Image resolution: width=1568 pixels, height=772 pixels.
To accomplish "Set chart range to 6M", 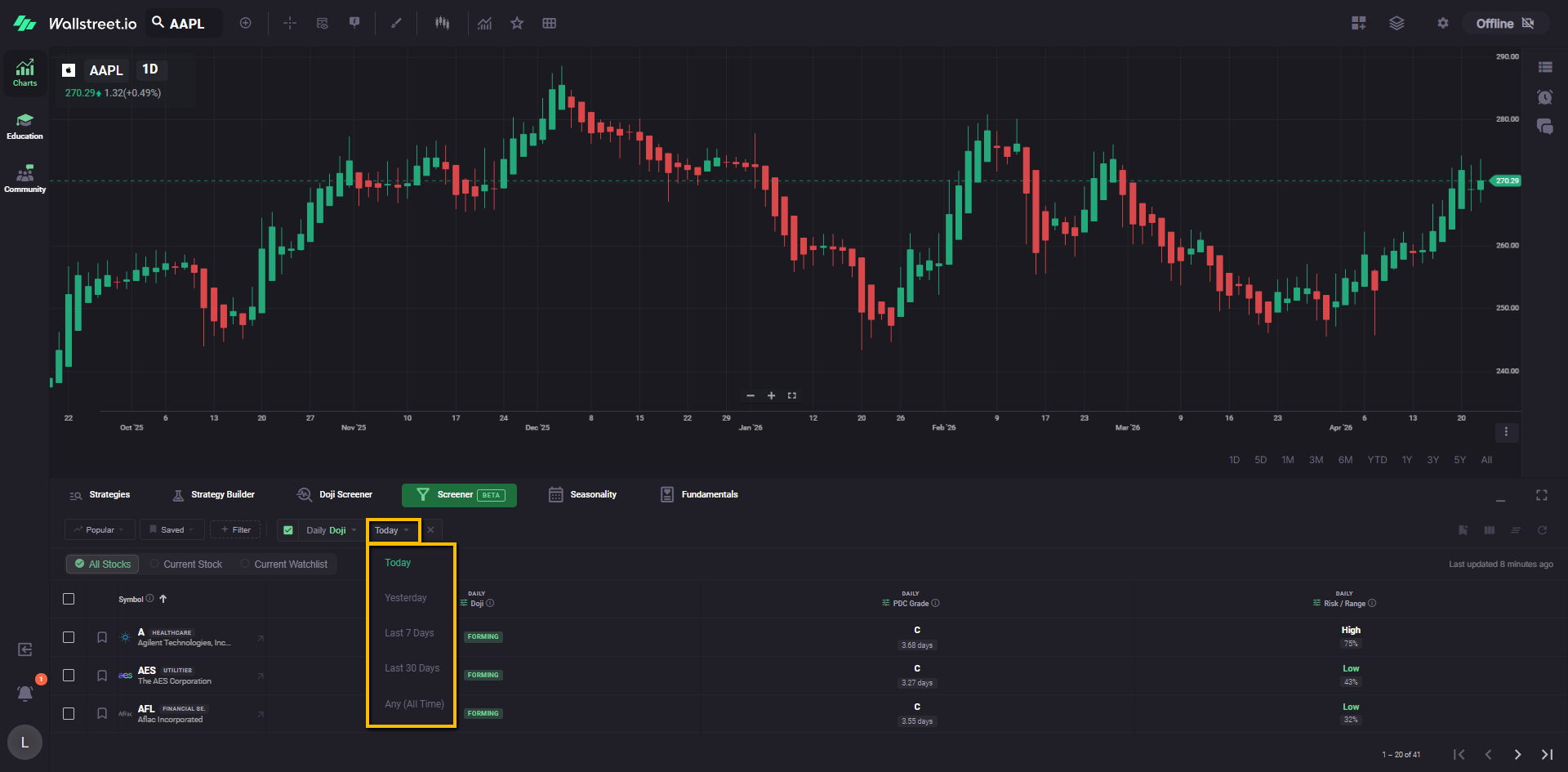I will 1345,460.
